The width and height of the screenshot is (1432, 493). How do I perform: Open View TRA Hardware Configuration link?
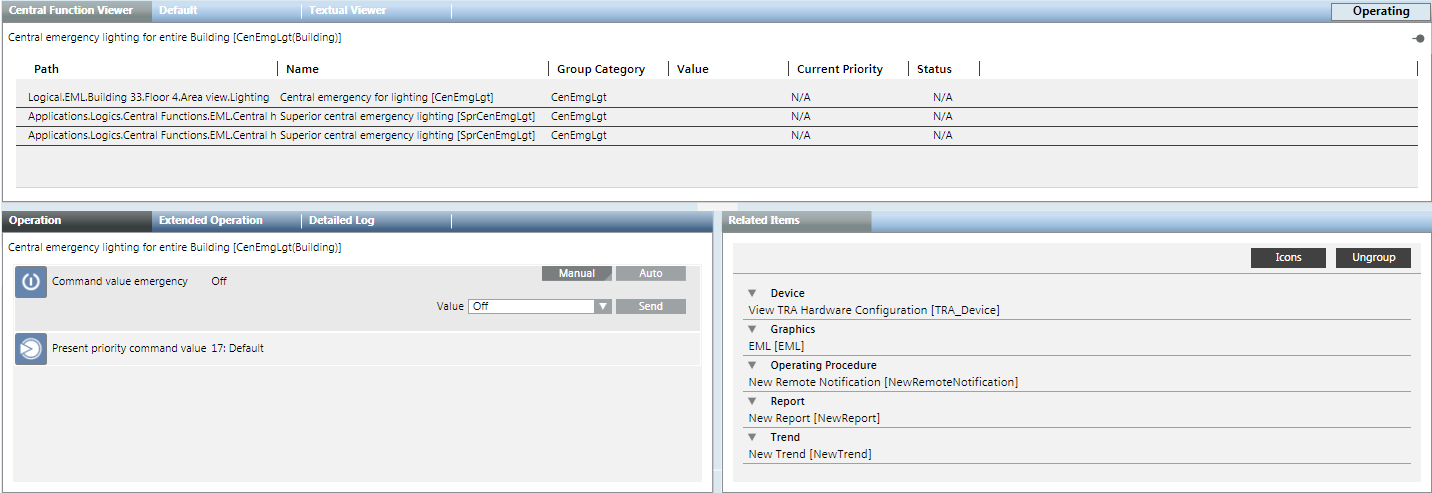(873, 310)
